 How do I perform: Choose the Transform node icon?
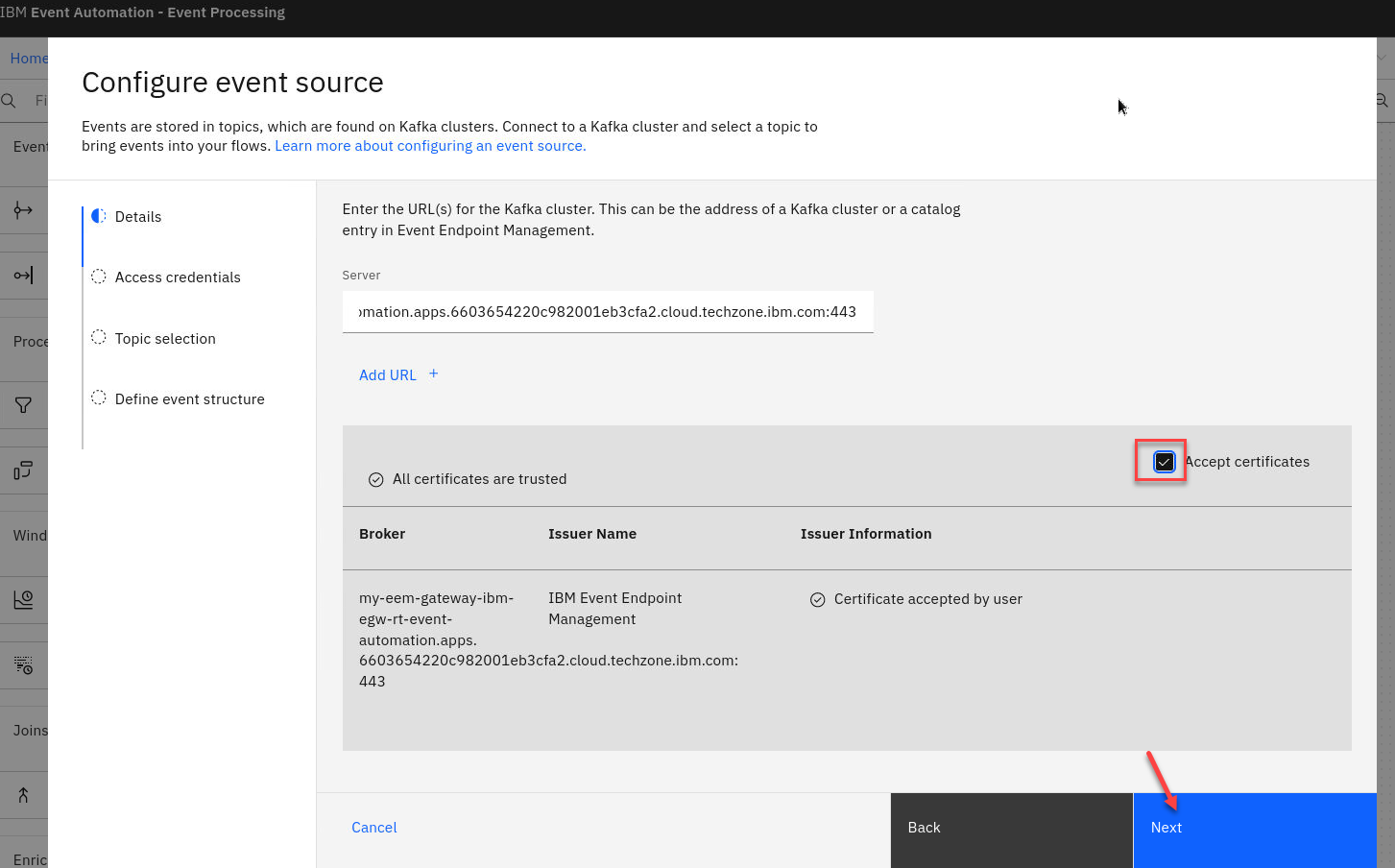click(23, 470)
